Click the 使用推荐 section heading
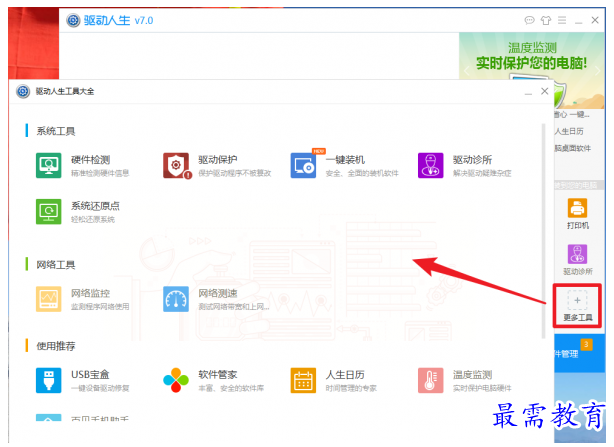This screenshot has width=614, height=447. click(x=56, y=346)
